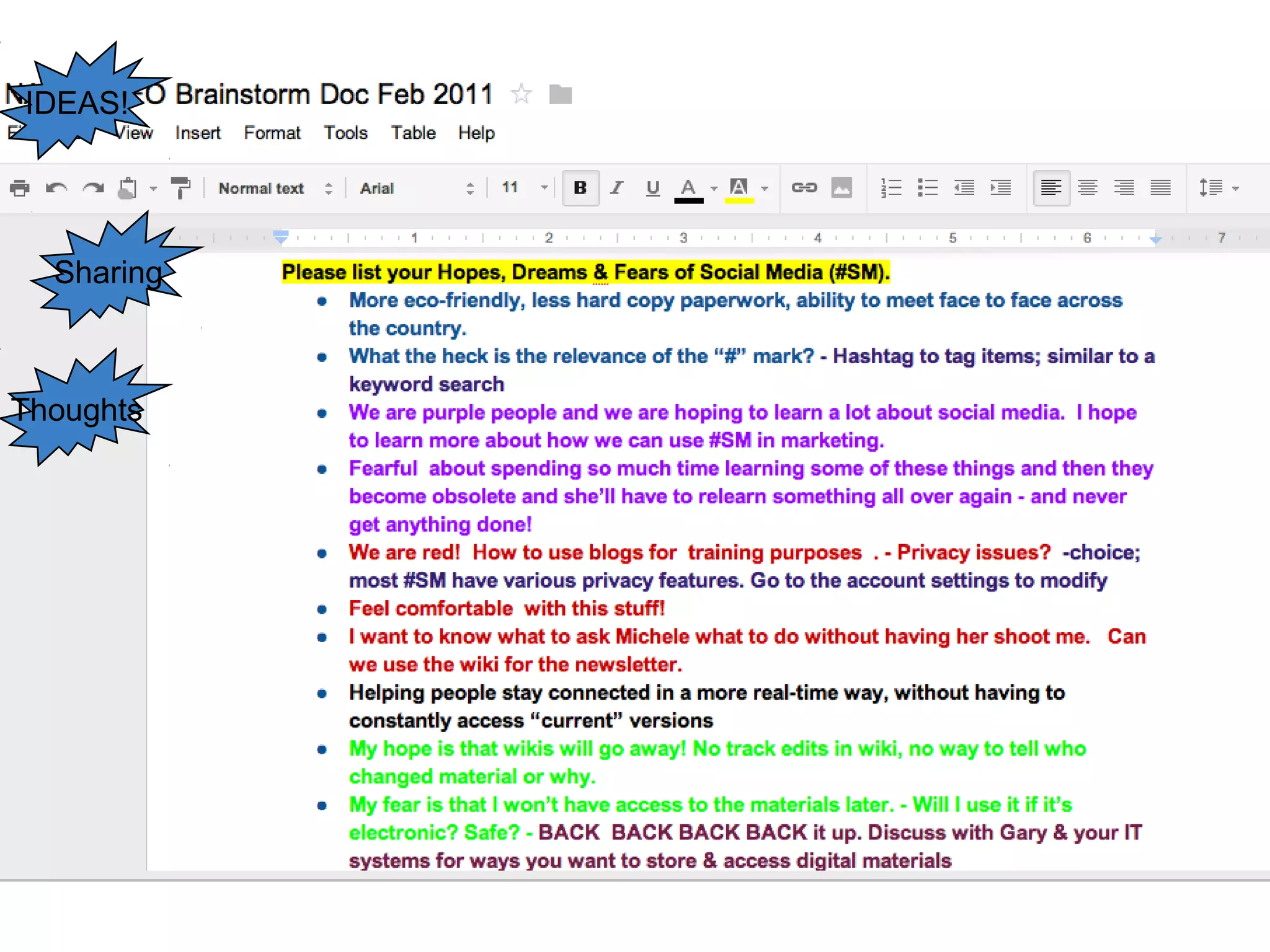Toggle Italic formatting button
This screenshot has width=1270, height=952.
pos(616,188)
